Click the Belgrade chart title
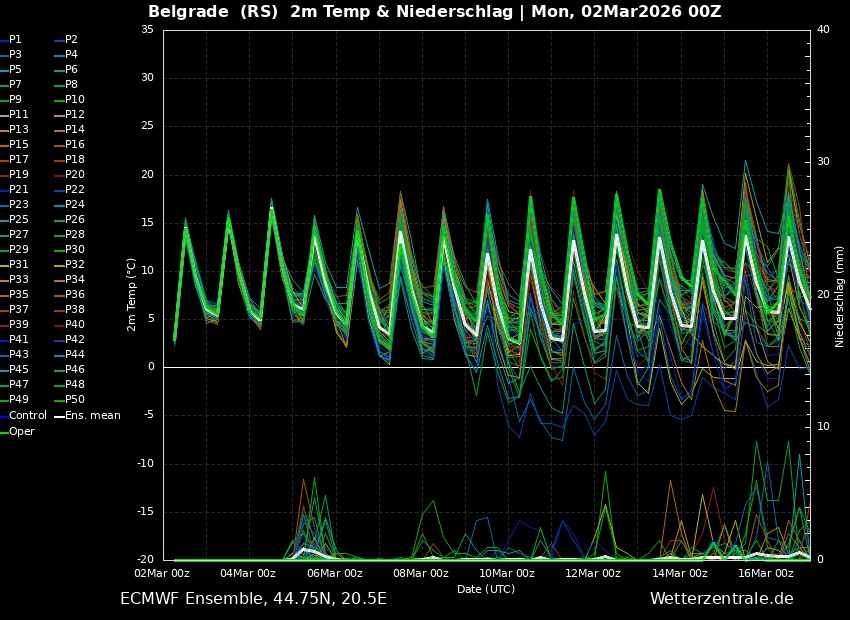The width and height of the screenshot is (850, 620). 434,12
